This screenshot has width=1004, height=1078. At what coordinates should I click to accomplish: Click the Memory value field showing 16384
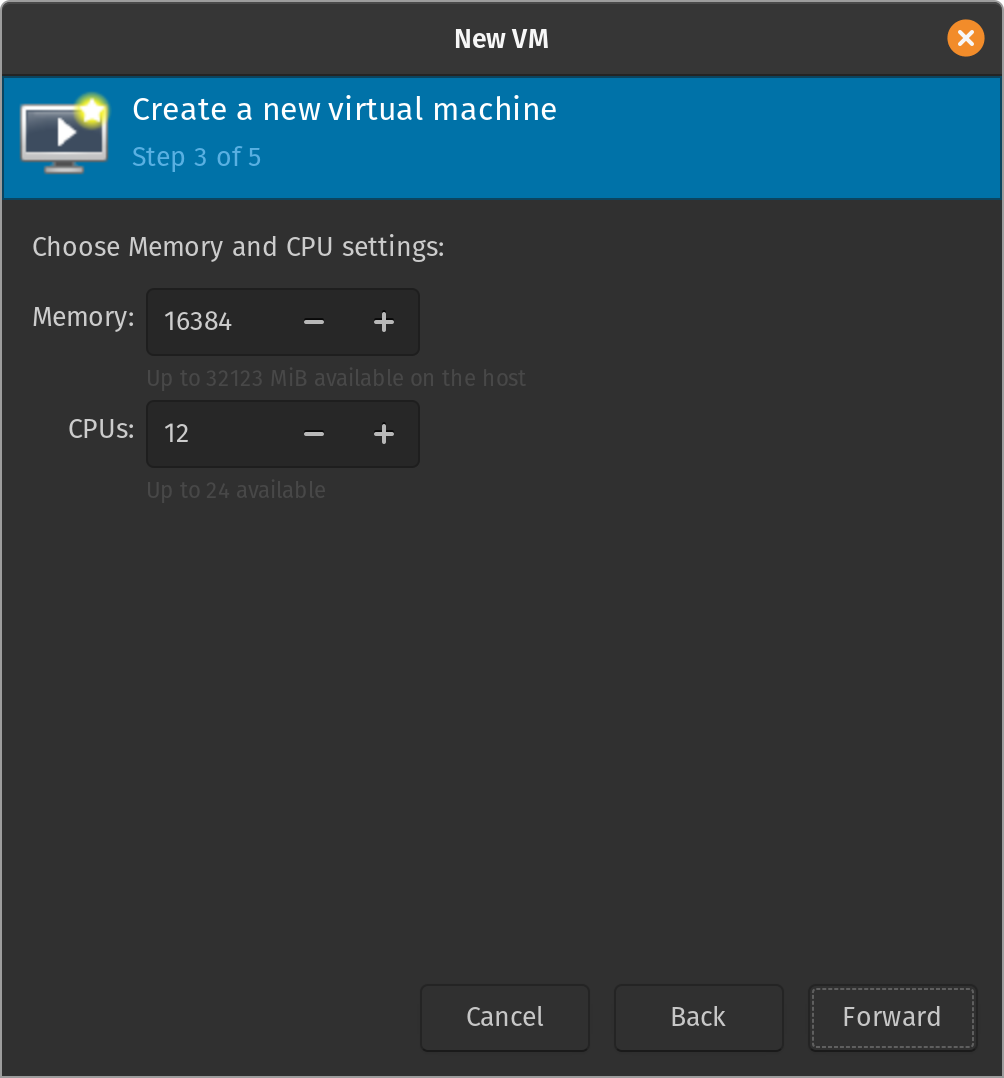tap(215, 322)
